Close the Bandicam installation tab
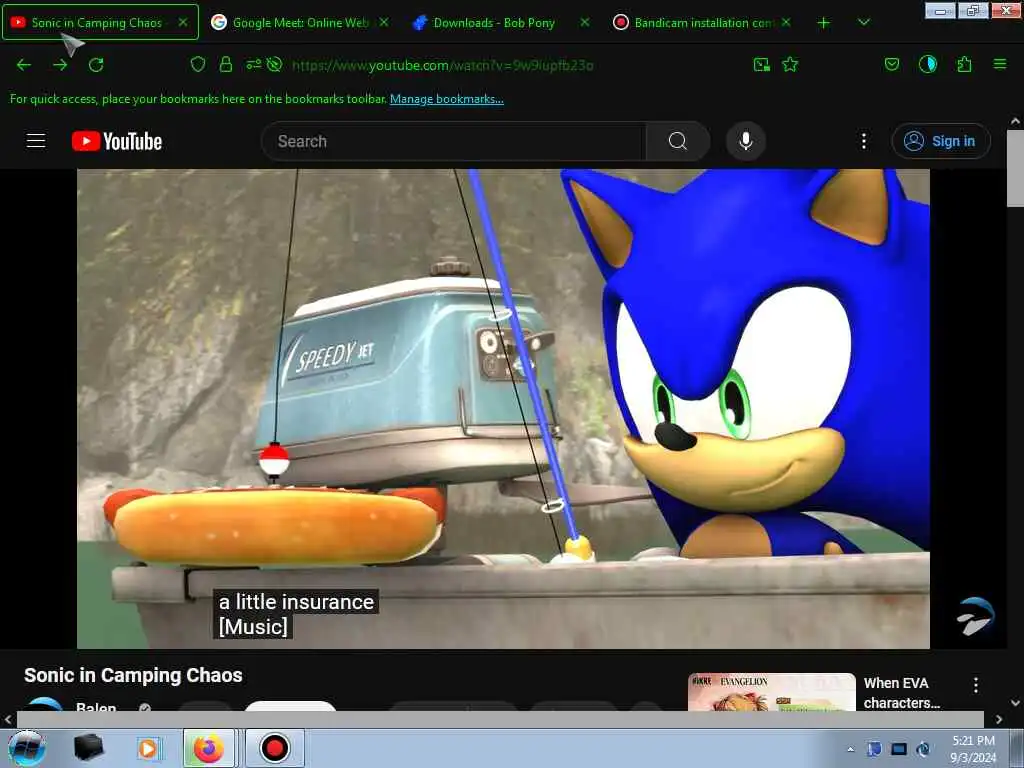The image size is (1024, 768). pos(786,22)
